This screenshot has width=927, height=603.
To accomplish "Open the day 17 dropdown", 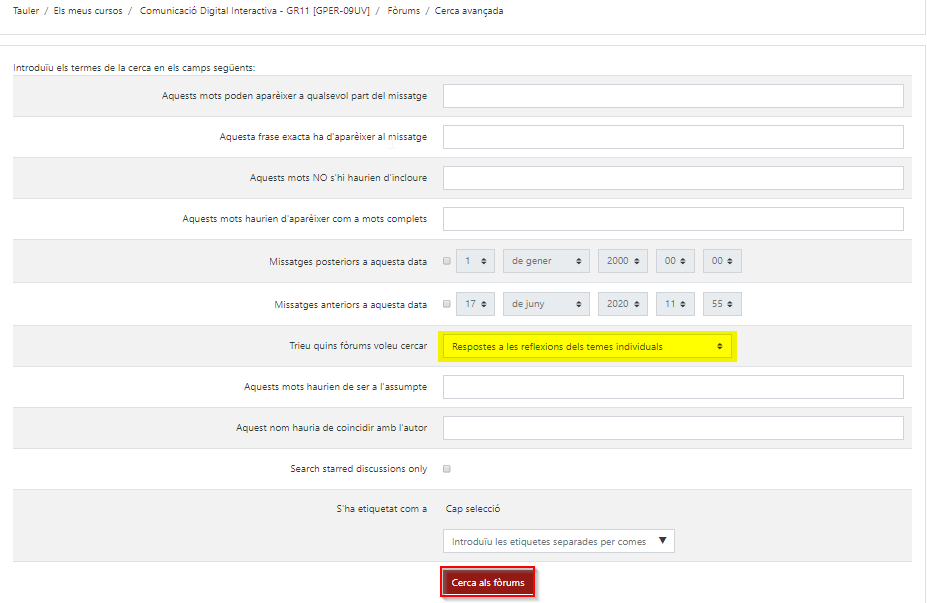I will point(475,305).
